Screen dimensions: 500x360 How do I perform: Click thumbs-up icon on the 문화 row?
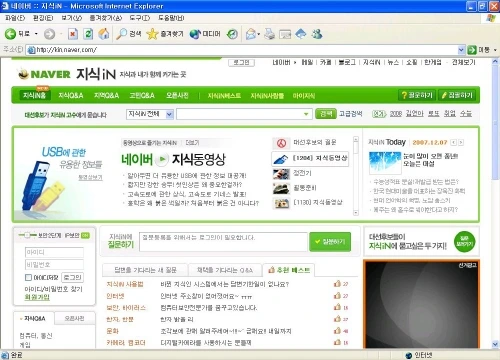[x=337, y=331]
